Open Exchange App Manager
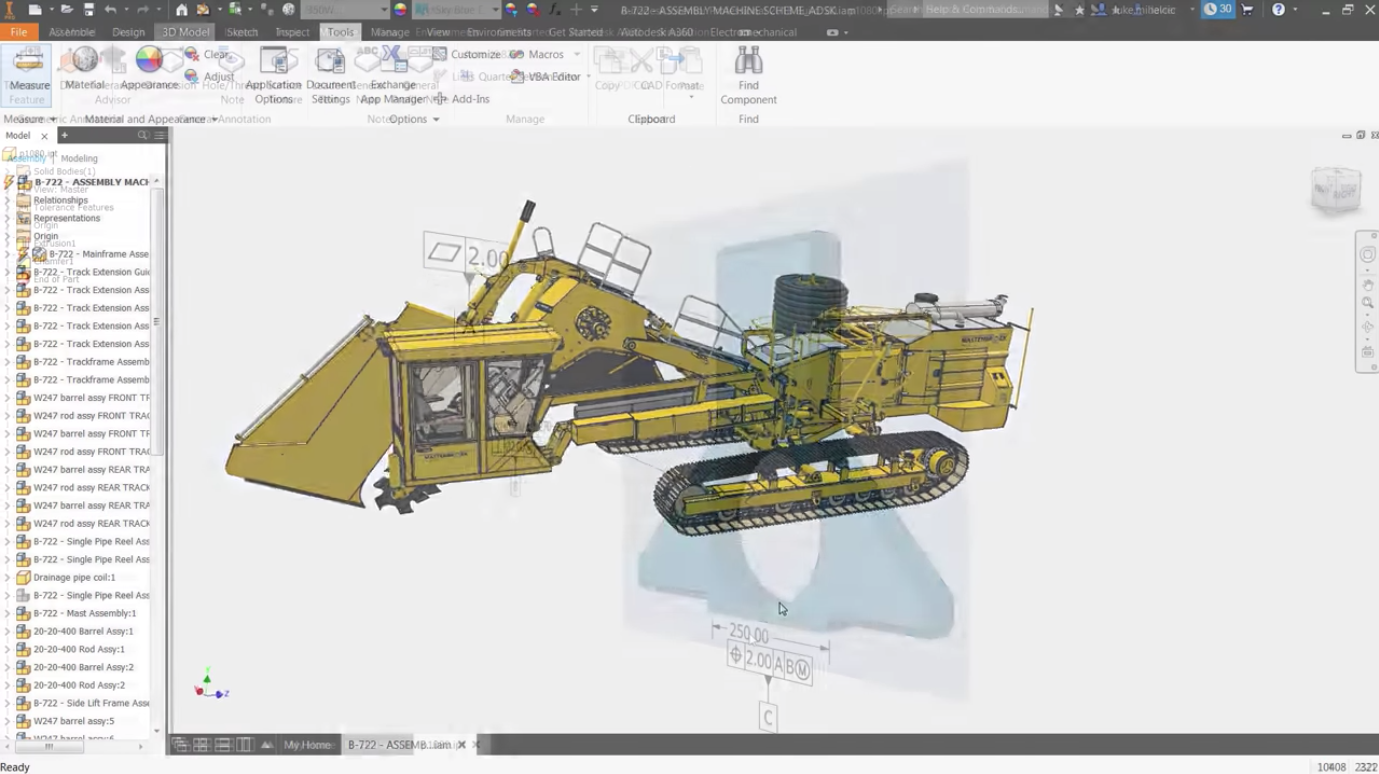Viewport: 1379px width, 774px height. pos(392,76)
